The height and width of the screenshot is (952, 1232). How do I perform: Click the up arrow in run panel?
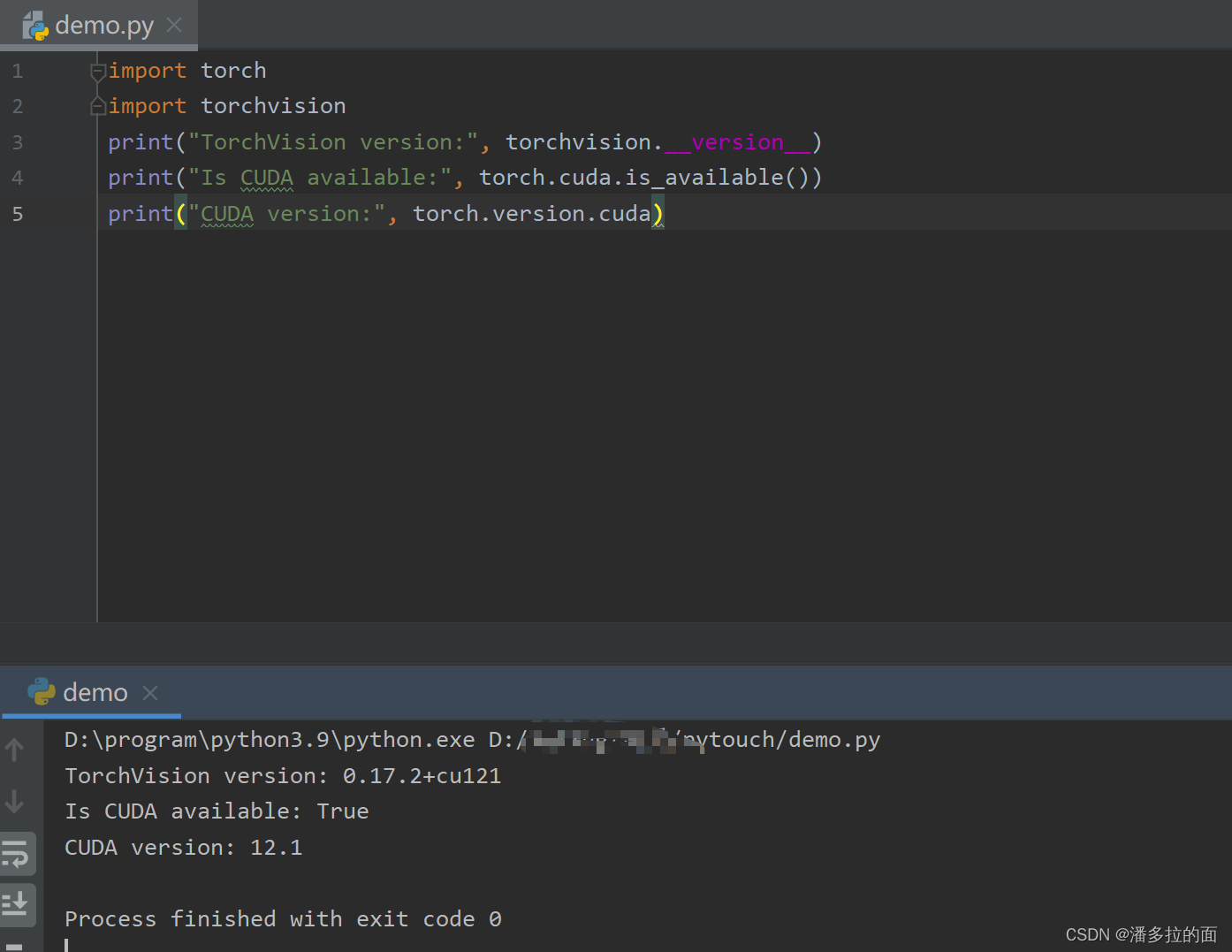[15, 750]
